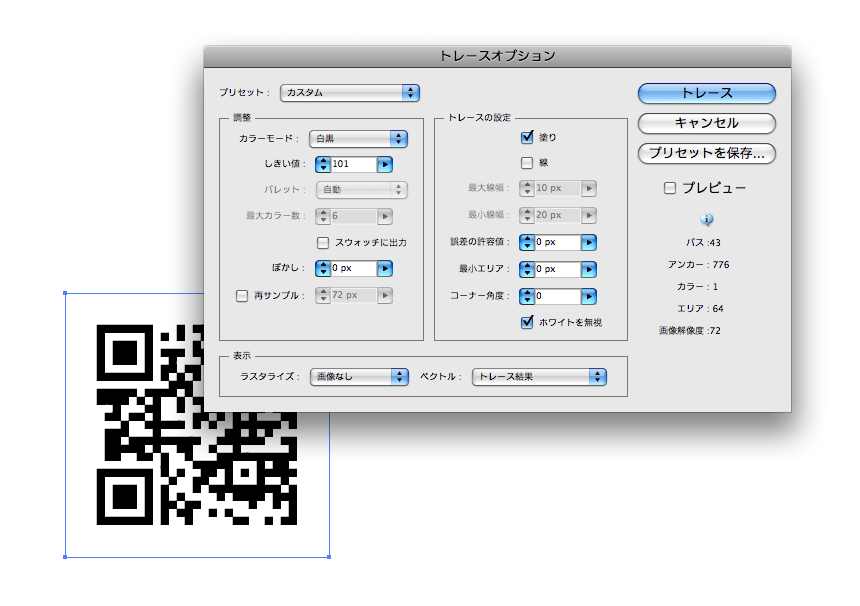Click the 再サンプル stepper arrows
Viewport: 860px width, 606px height.
[322, 295]
